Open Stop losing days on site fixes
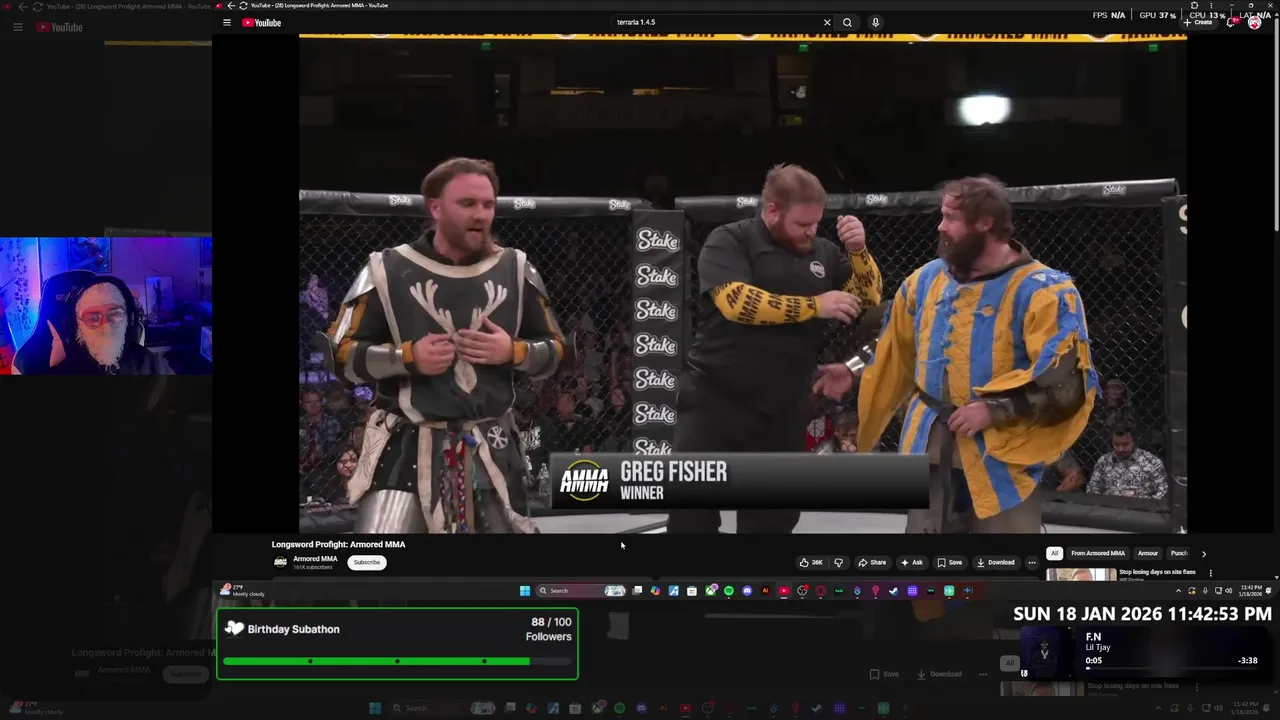This screenshot has width=1280, height=720. [x=1158, y=572]
